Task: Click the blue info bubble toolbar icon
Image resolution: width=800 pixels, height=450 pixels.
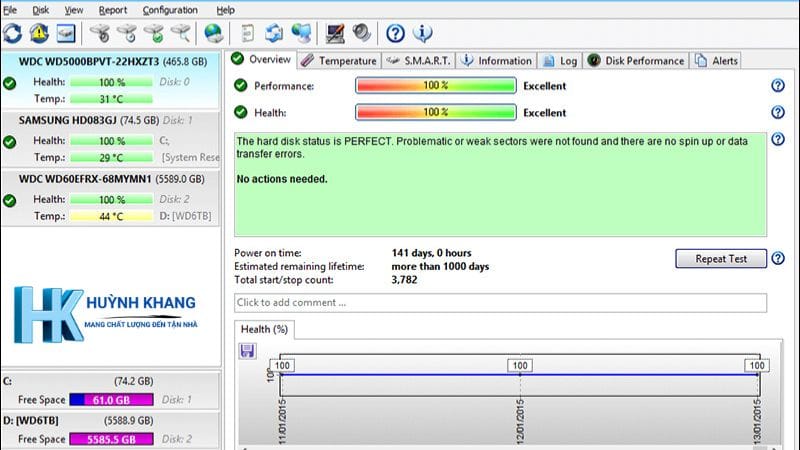Action: 422,34
